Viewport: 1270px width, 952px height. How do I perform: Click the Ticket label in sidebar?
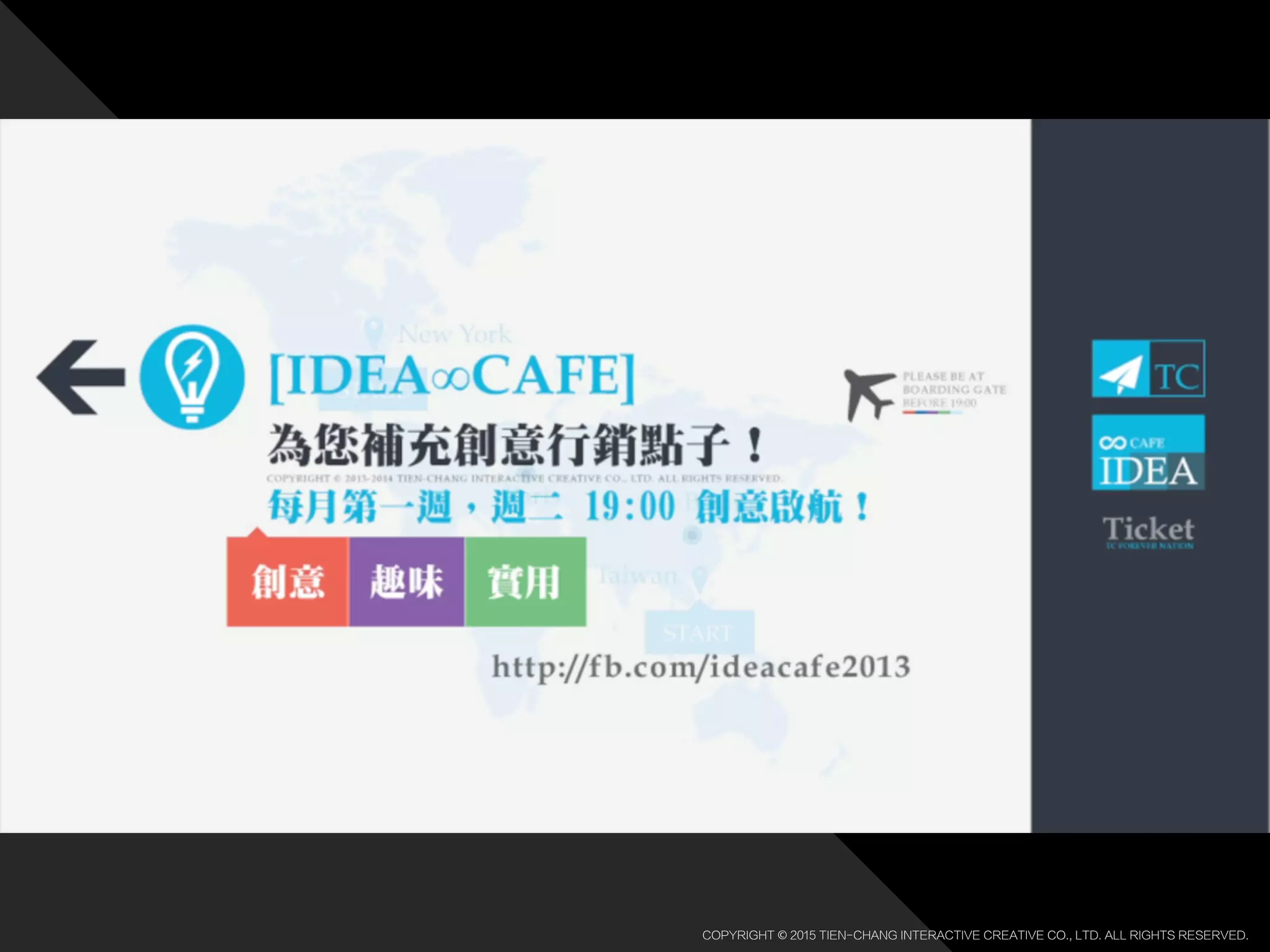click(x=1148, y=529)
